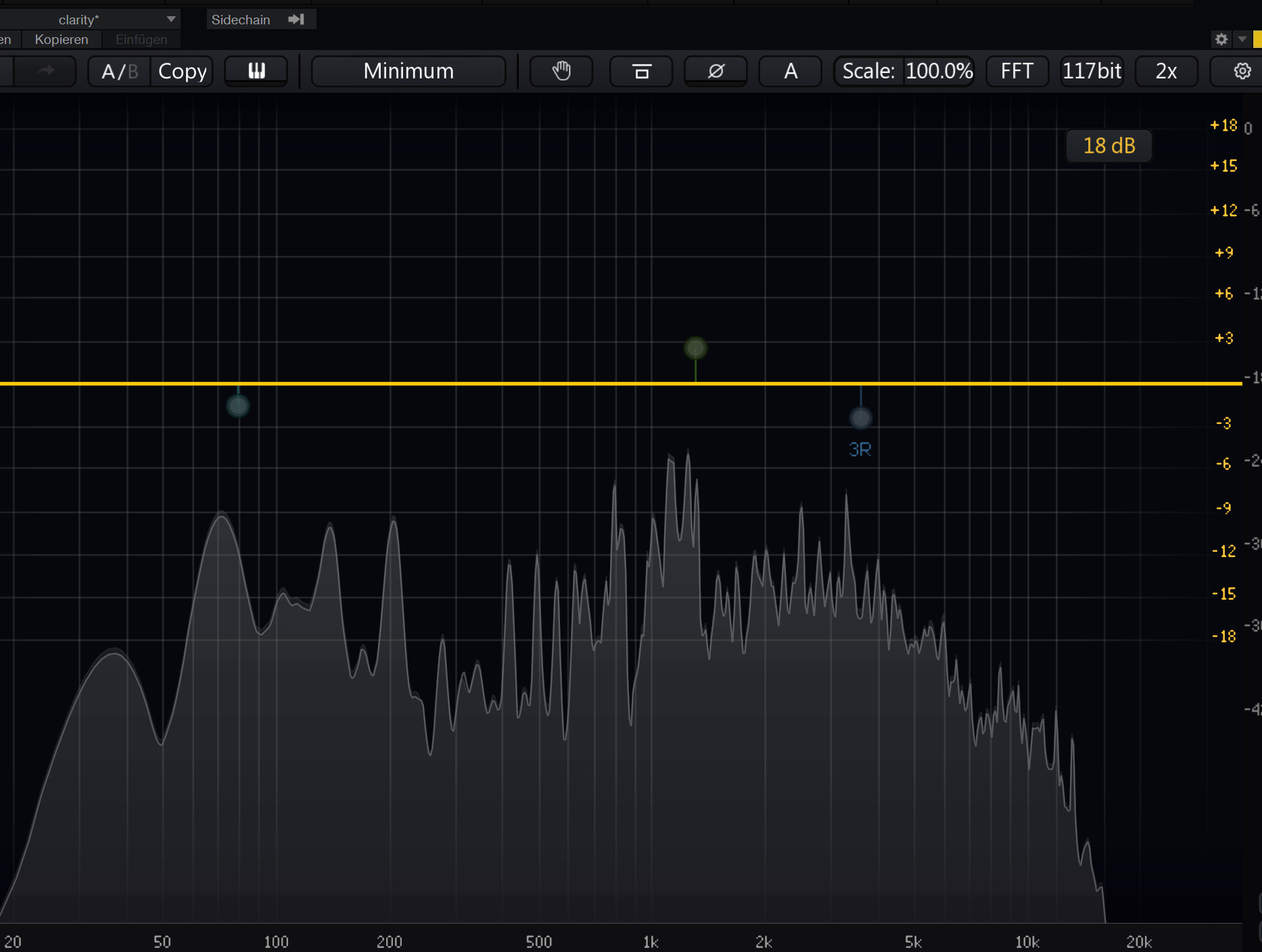1262x952 pixels.
Task: Change the 2x oversampling setting
Action: [x=1166, y=71]
